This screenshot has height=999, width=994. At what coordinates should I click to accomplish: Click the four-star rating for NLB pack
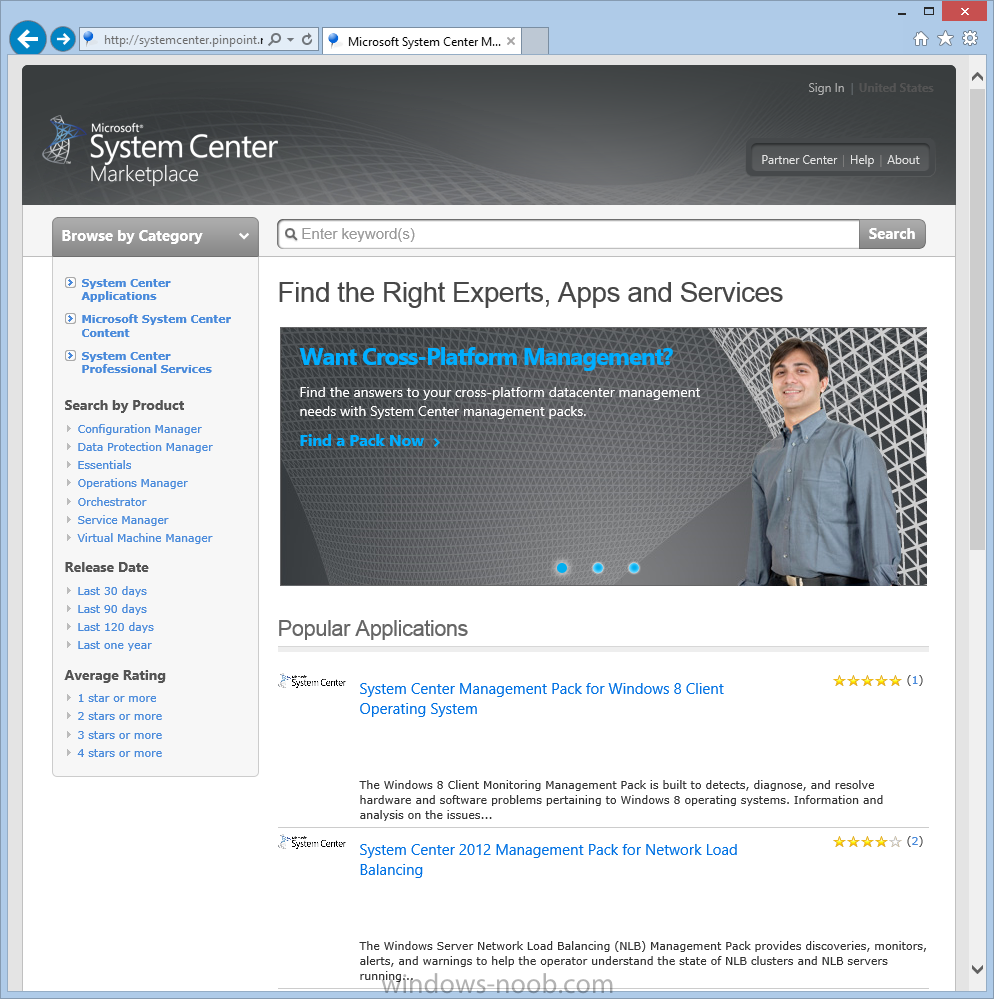click(867, 842)
